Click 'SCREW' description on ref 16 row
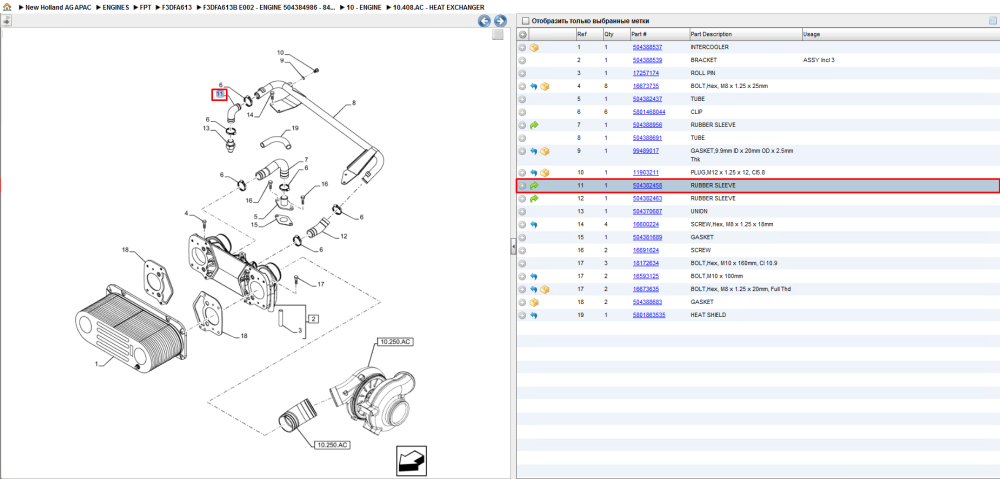This screenshot has height=479, width=1000. click(x=700, y=250)
